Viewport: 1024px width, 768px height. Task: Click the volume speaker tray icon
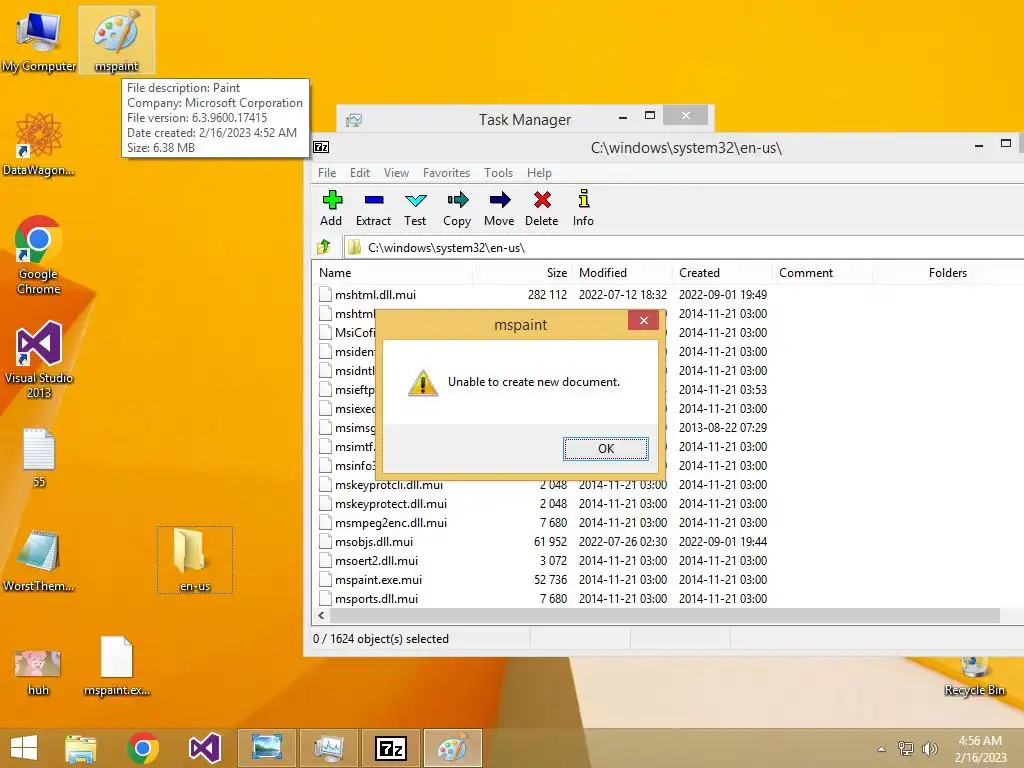coord(929,748)
